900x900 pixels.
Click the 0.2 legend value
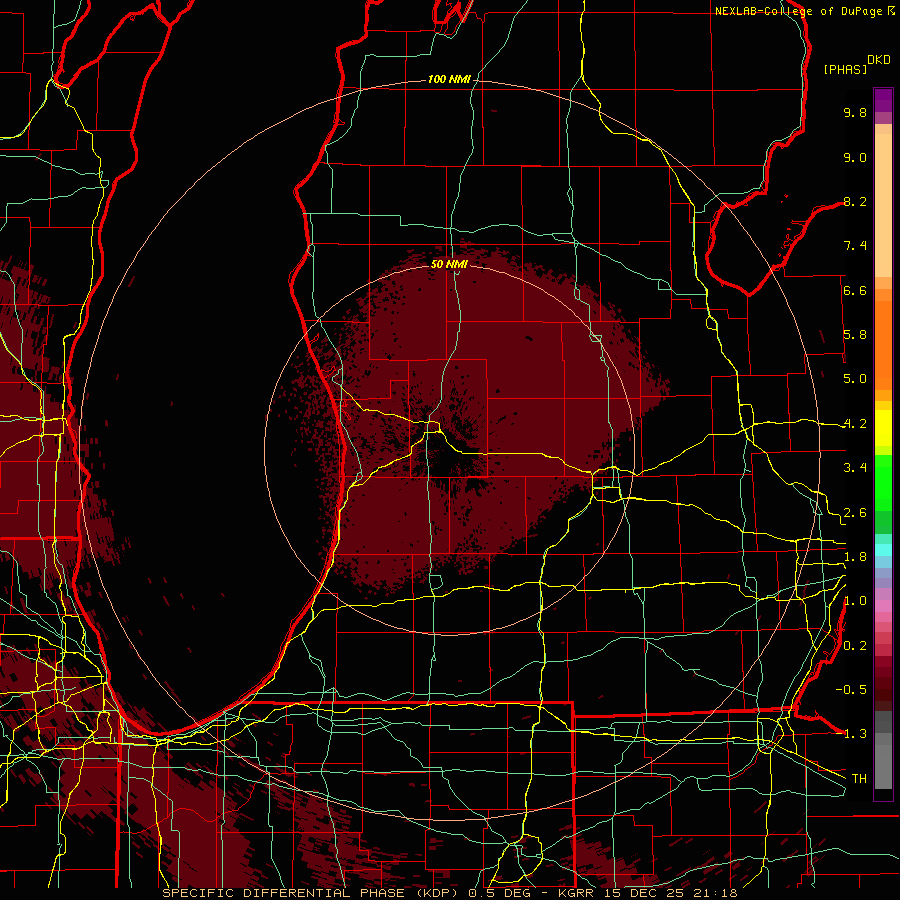[x=855, y=646]
